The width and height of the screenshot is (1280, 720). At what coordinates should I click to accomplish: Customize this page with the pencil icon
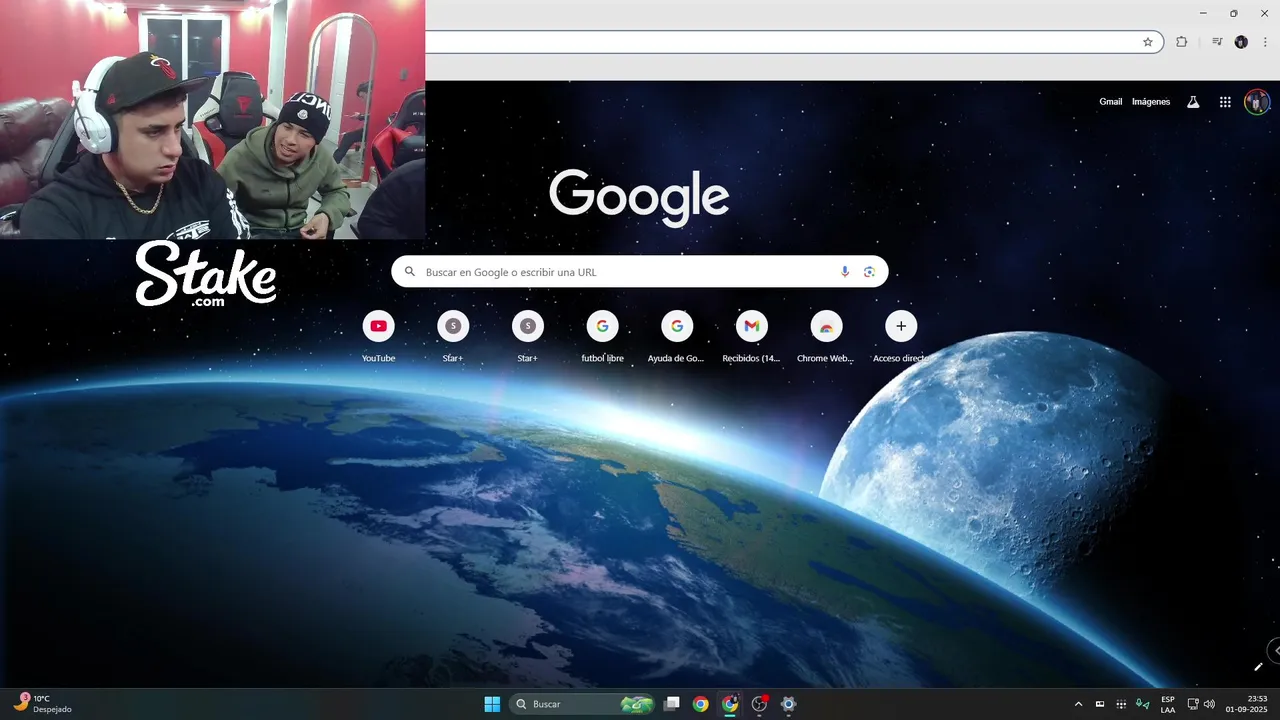click(1258, 667)
